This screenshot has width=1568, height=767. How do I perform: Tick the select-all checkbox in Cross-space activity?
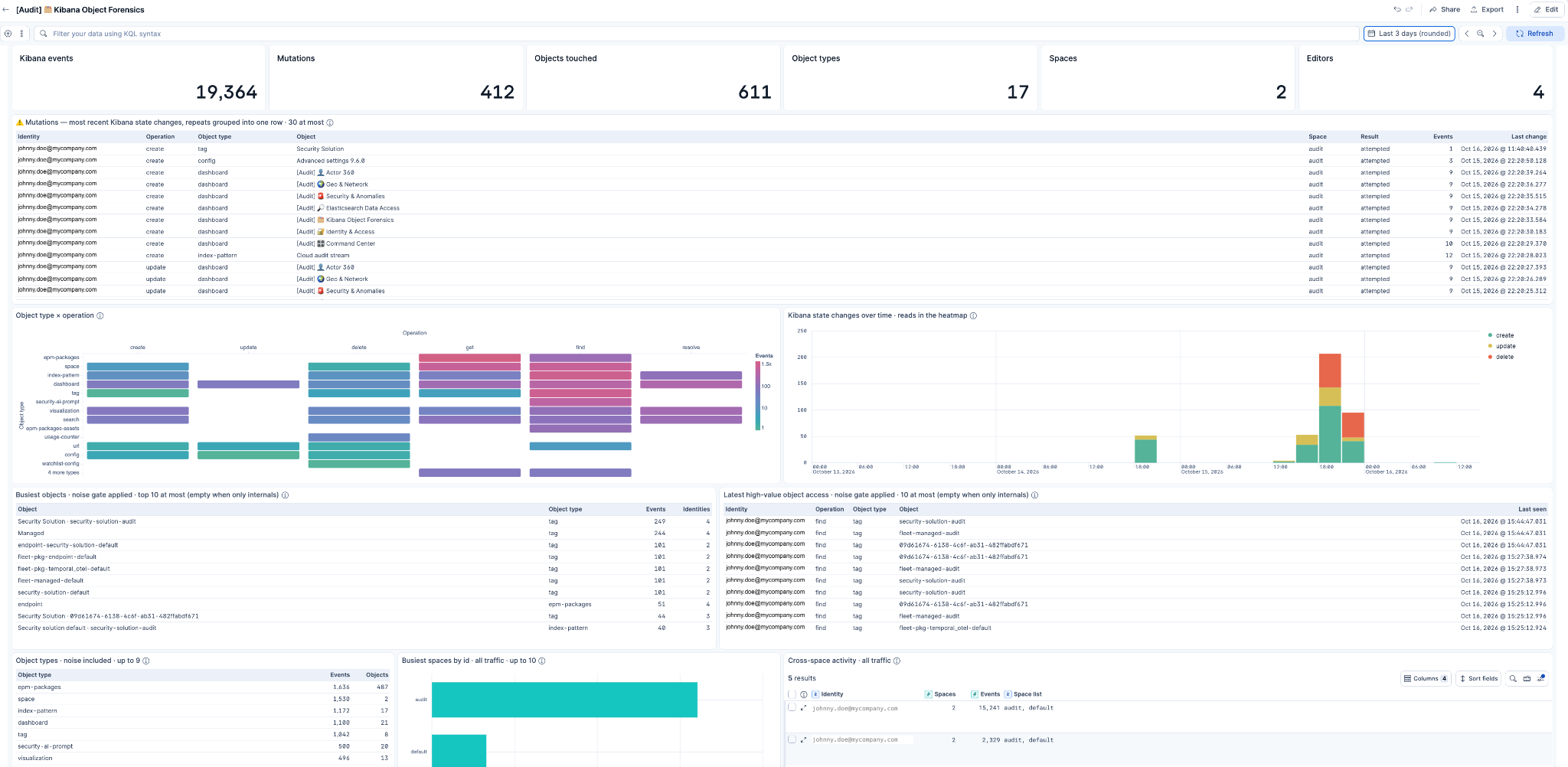pyautogui.click(x=792, y=694)
